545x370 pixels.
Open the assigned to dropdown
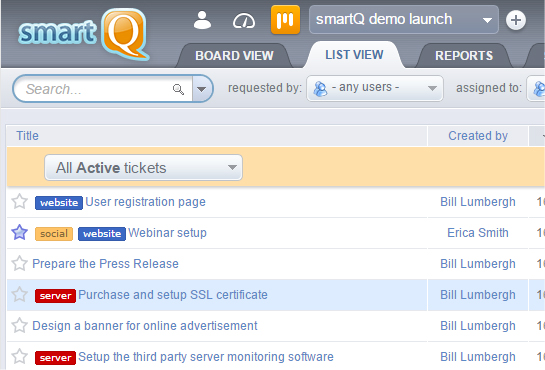[x=536, y=88]
